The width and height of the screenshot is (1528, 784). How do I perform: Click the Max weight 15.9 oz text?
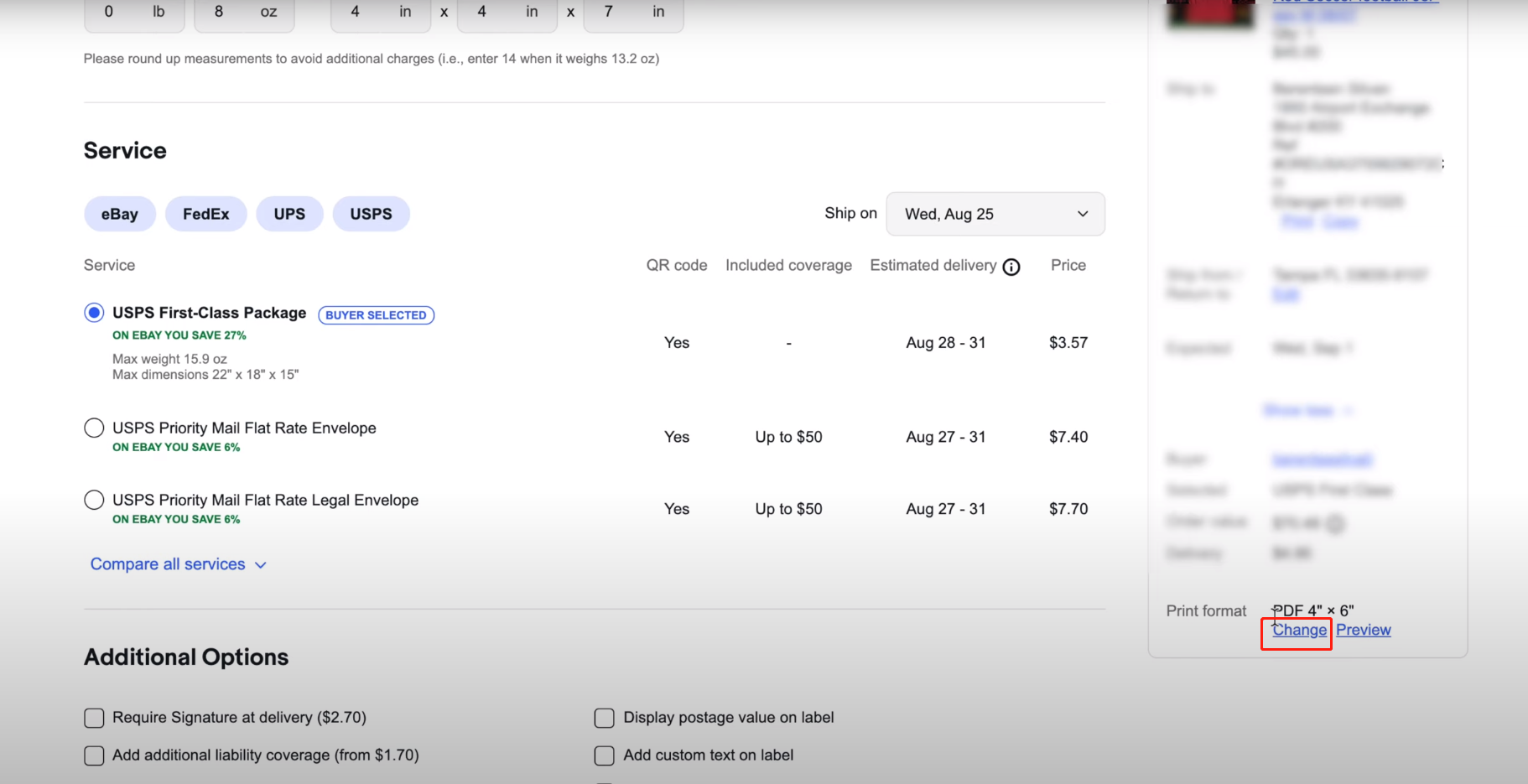(170, 359)
